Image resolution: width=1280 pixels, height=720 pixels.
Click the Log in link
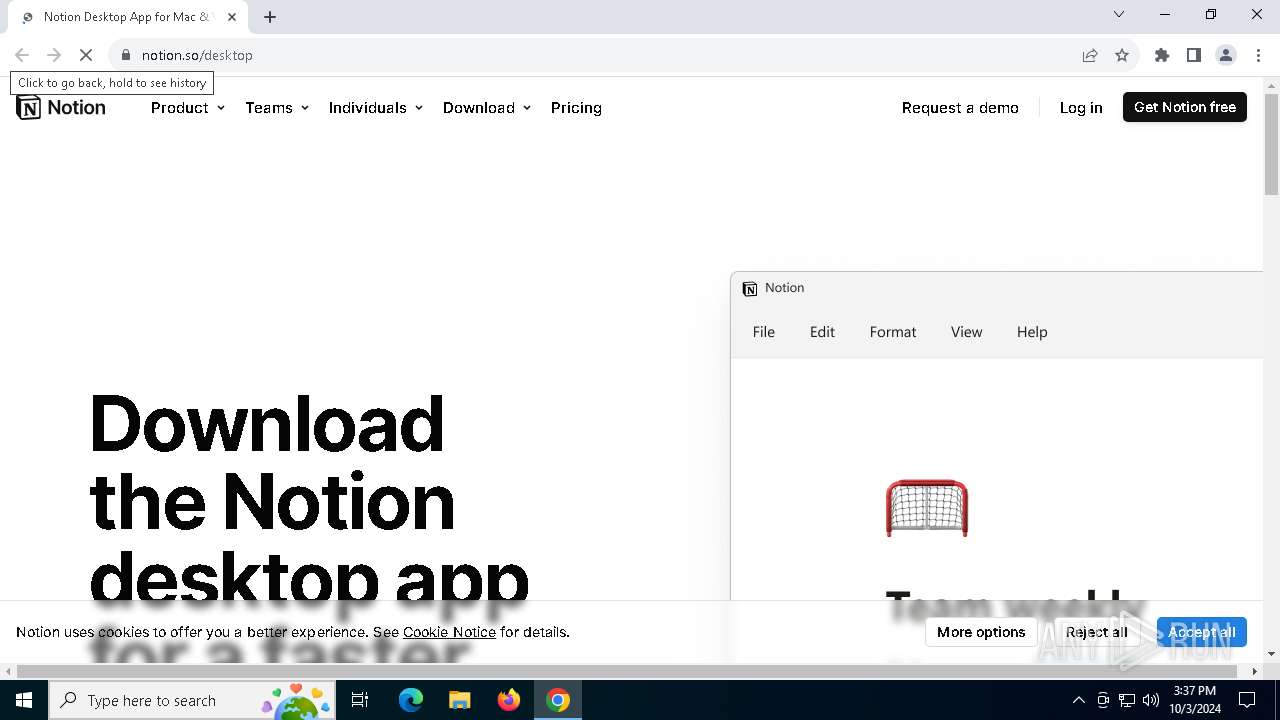click(1081, 108)
